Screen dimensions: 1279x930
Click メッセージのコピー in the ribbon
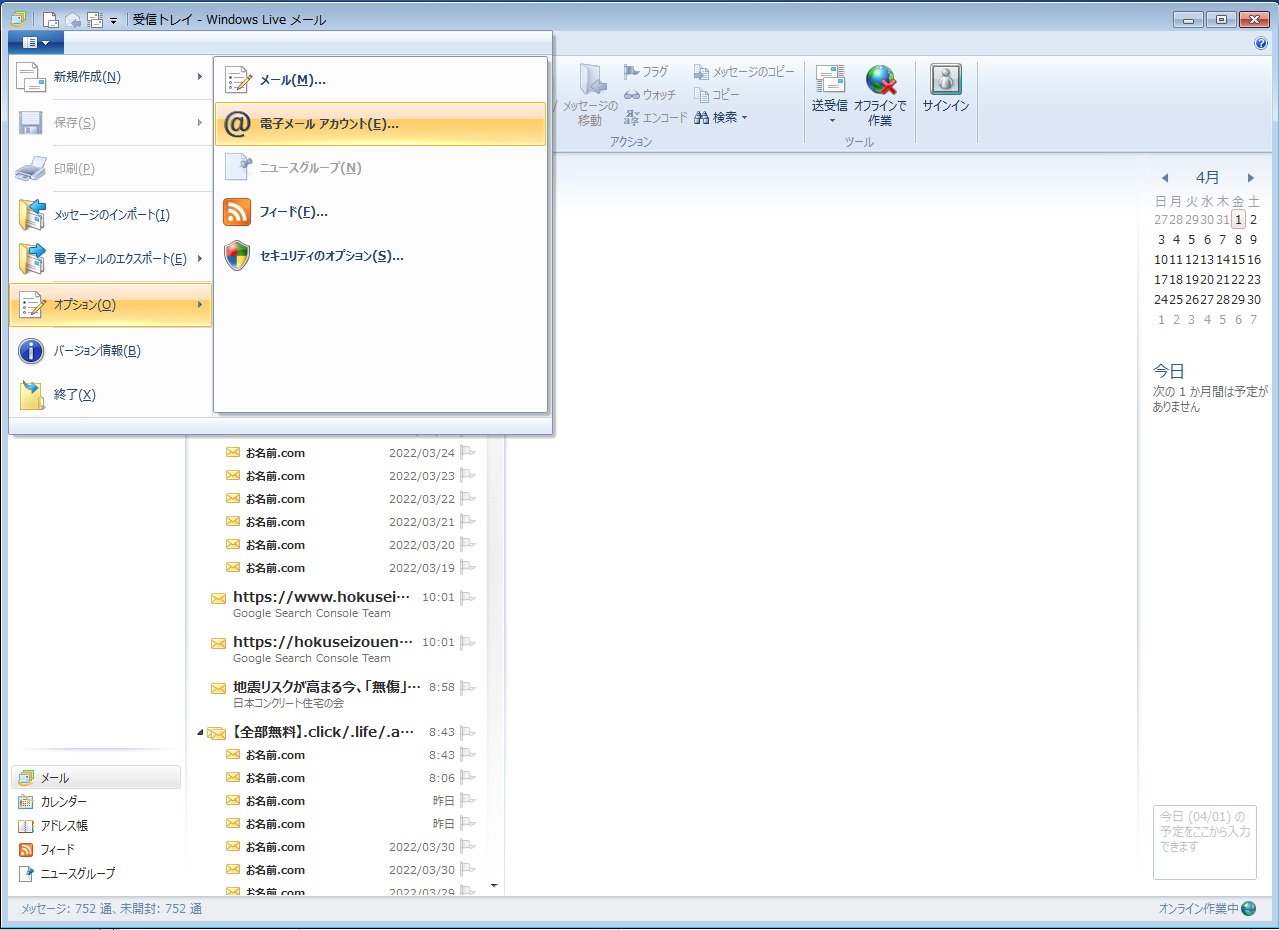pos(744,72)
